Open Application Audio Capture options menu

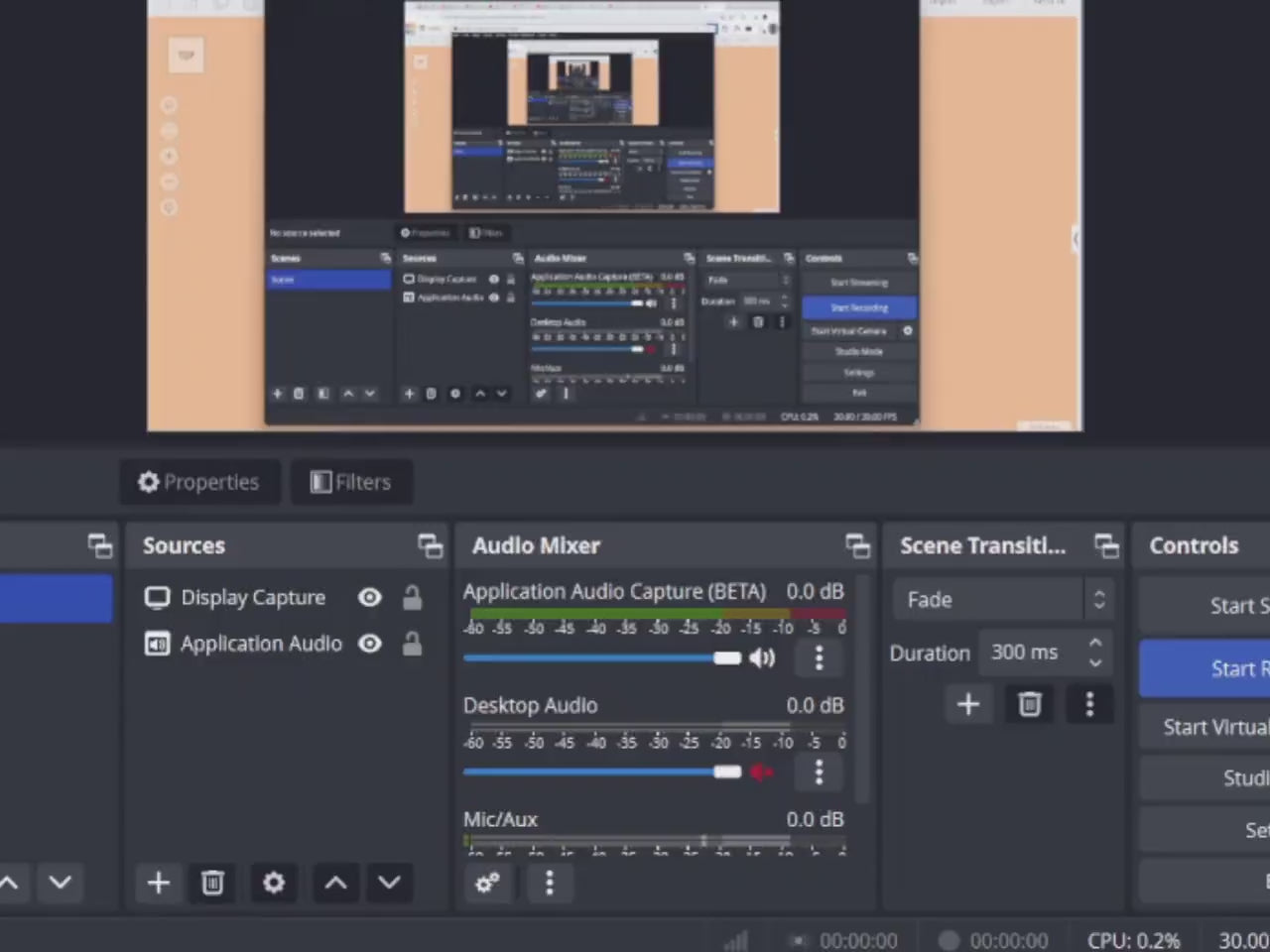tap(819, 657)
